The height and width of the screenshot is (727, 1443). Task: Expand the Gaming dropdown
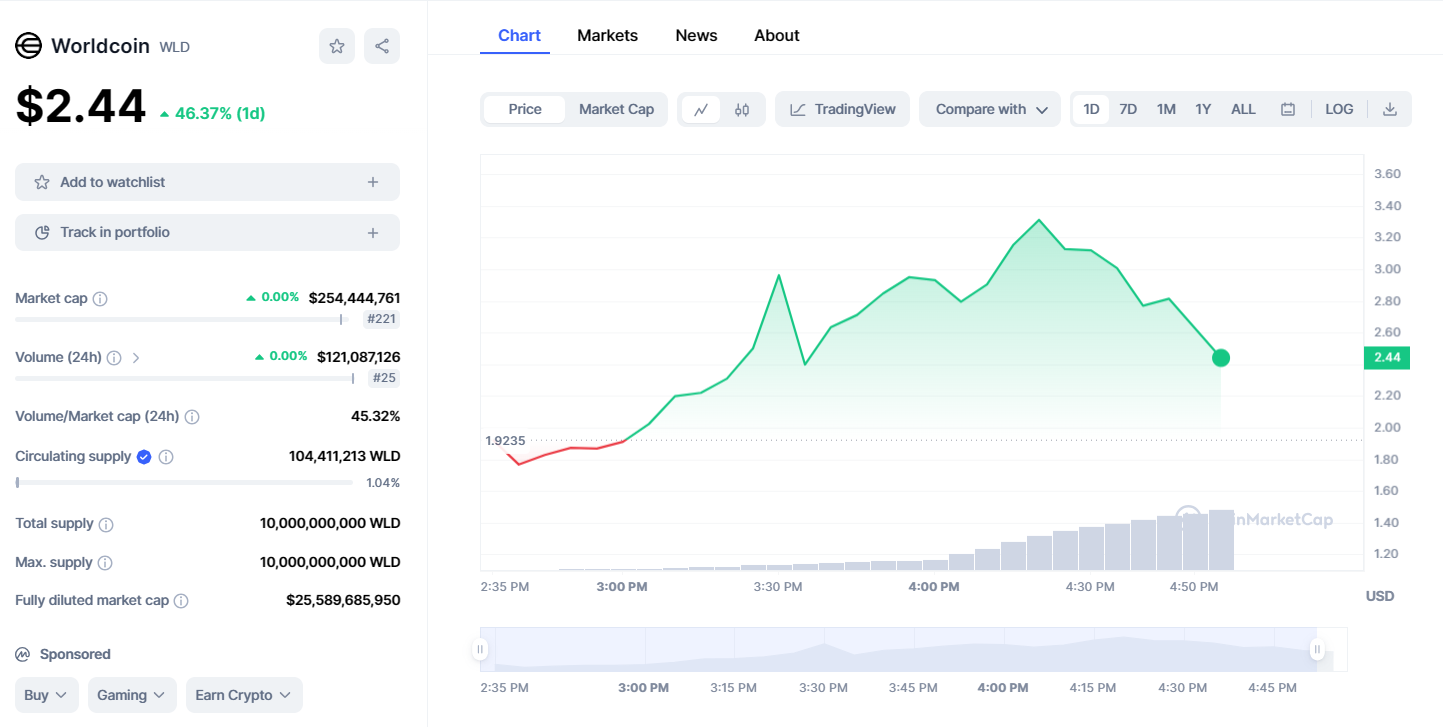pos(132,695)
